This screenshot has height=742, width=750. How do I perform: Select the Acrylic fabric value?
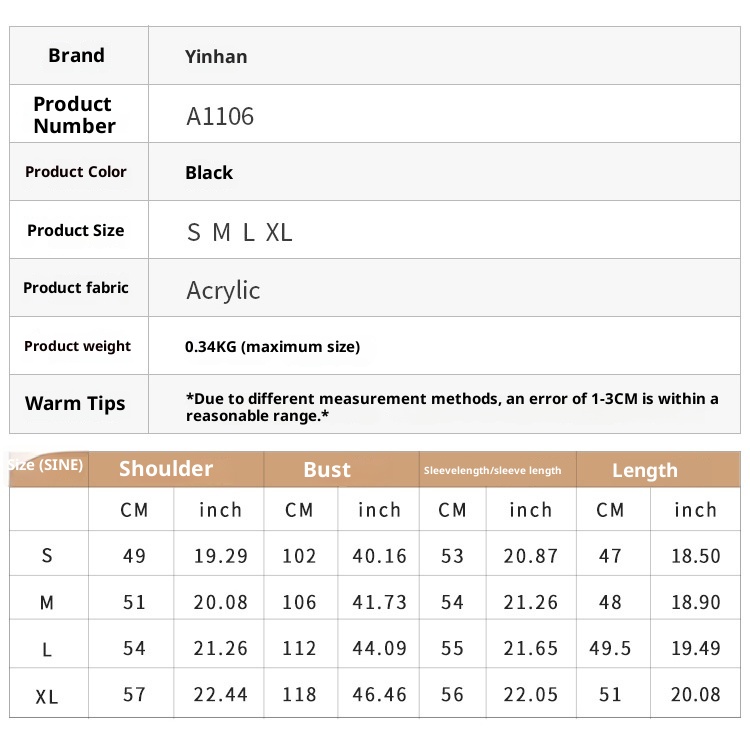pos(223,290)
